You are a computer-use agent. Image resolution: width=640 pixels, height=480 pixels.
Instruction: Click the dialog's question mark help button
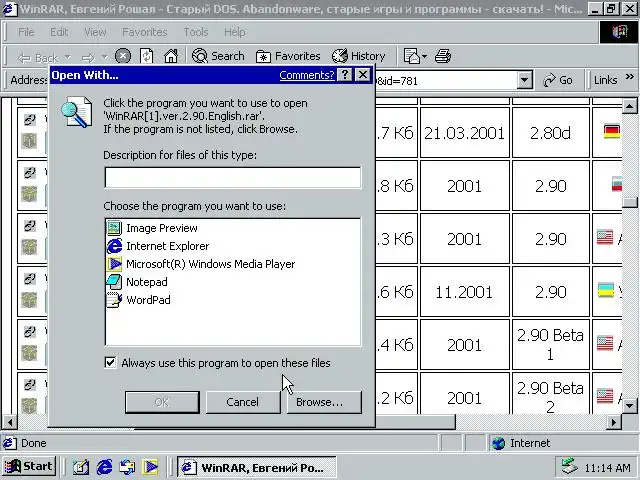(345, 75)
